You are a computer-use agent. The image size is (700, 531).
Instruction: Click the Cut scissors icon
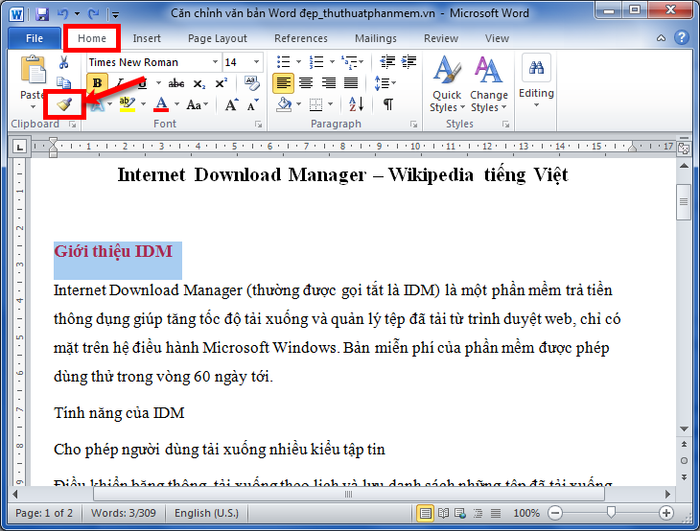click(64, 62)
